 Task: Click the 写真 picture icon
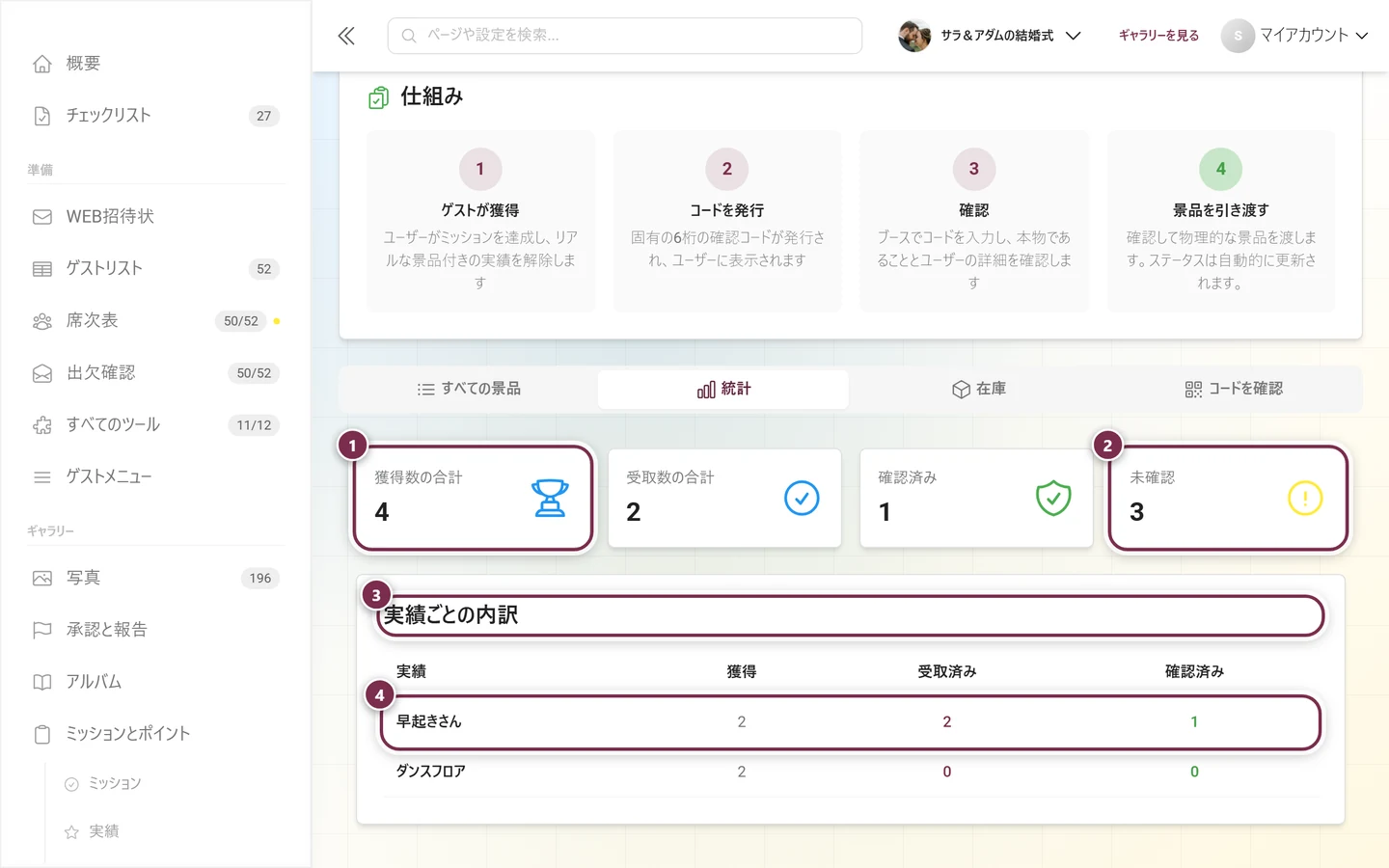(42, 579)
